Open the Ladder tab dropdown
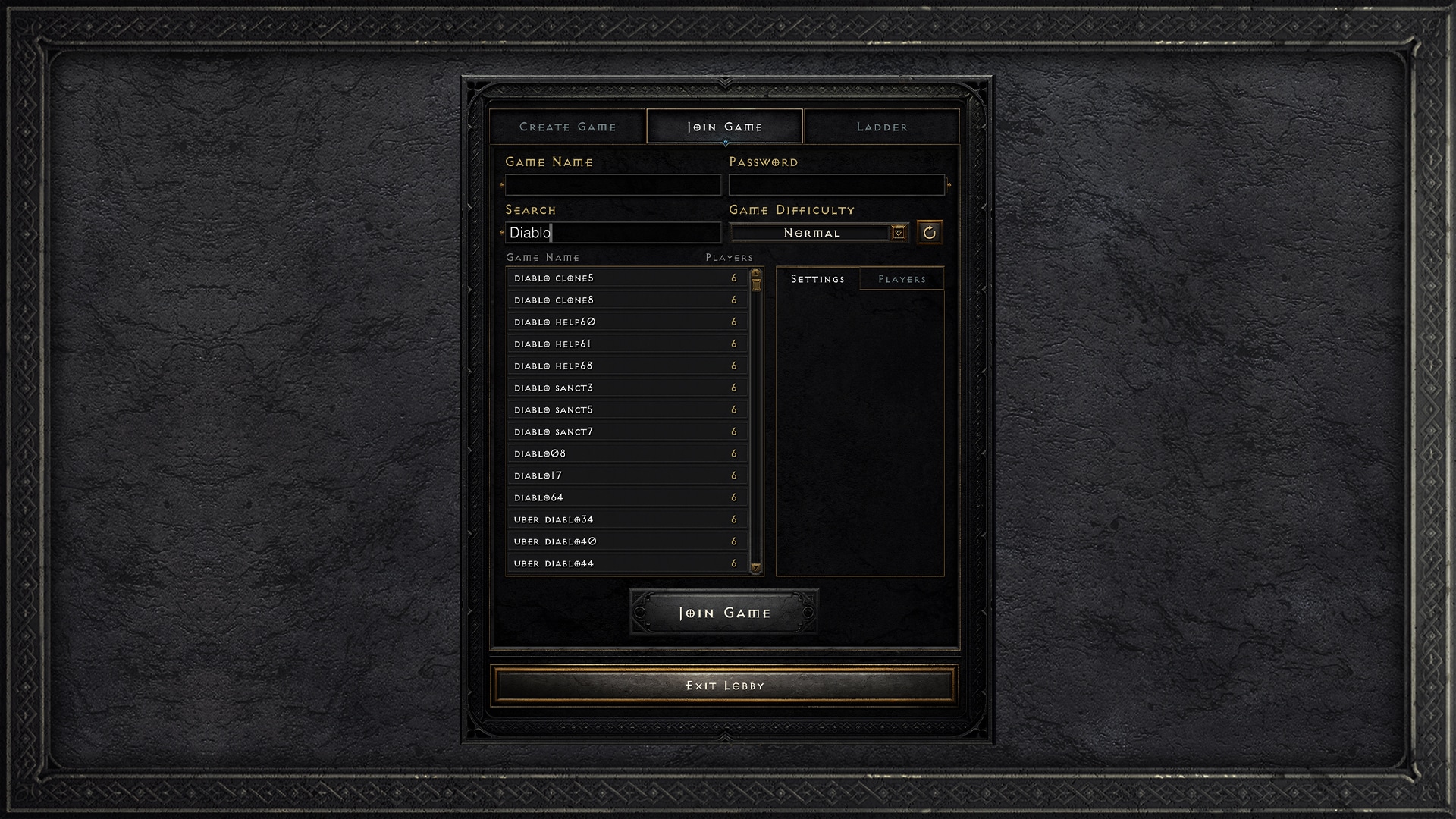 [882, 126]
